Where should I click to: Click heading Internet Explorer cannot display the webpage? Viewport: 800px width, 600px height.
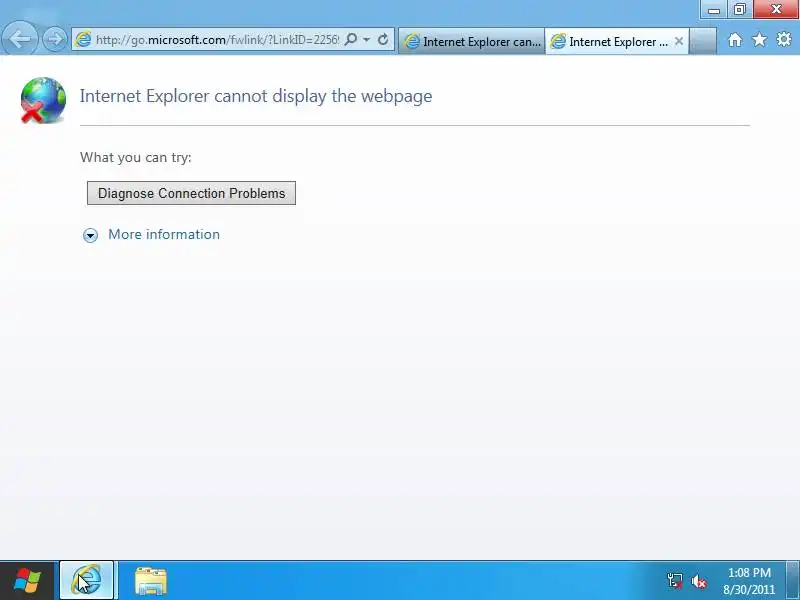(x=256, y=96)
